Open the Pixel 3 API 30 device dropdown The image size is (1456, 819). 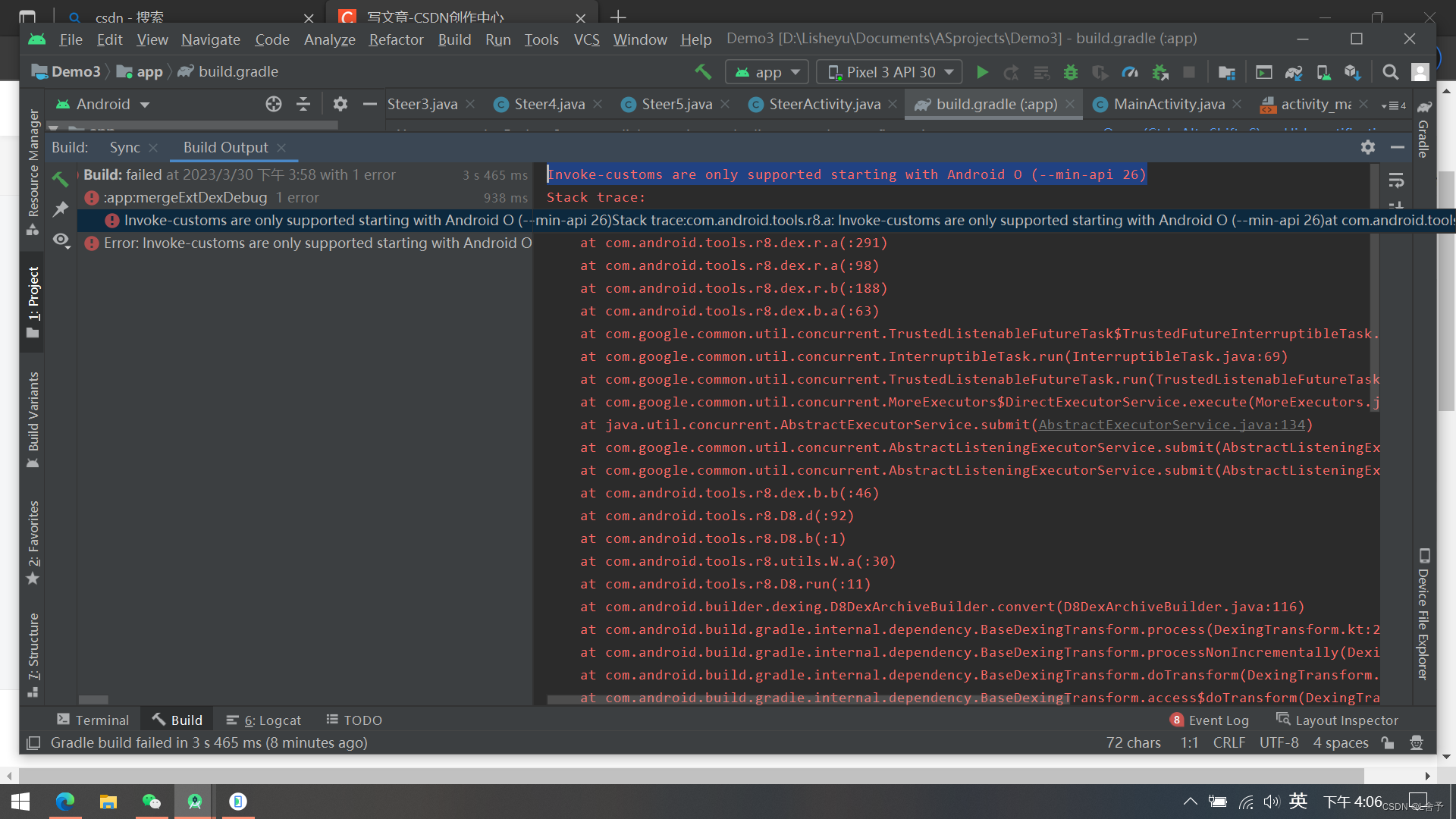(x=888, y=71)
